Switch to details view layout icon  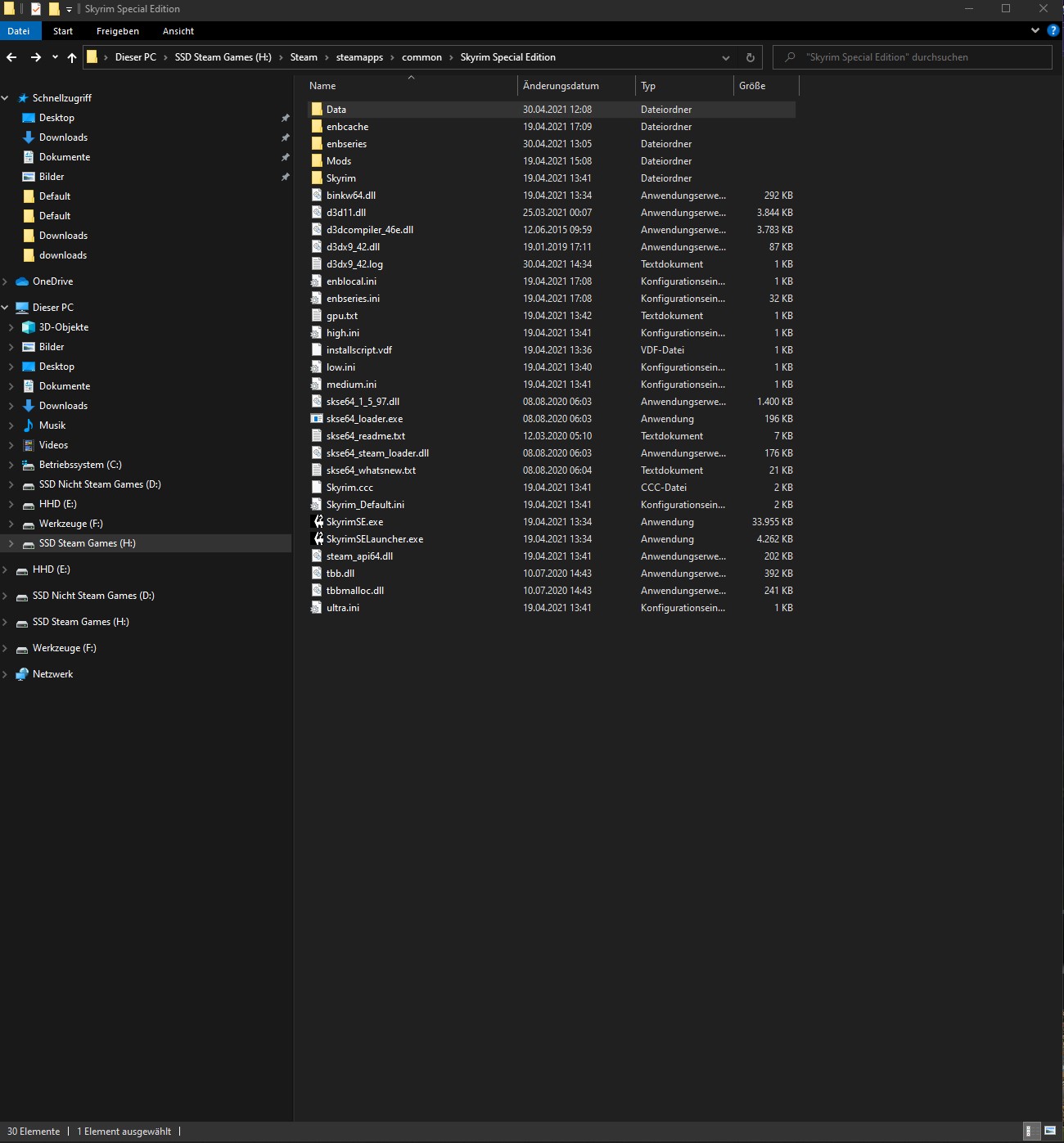pos(1032,1131)
